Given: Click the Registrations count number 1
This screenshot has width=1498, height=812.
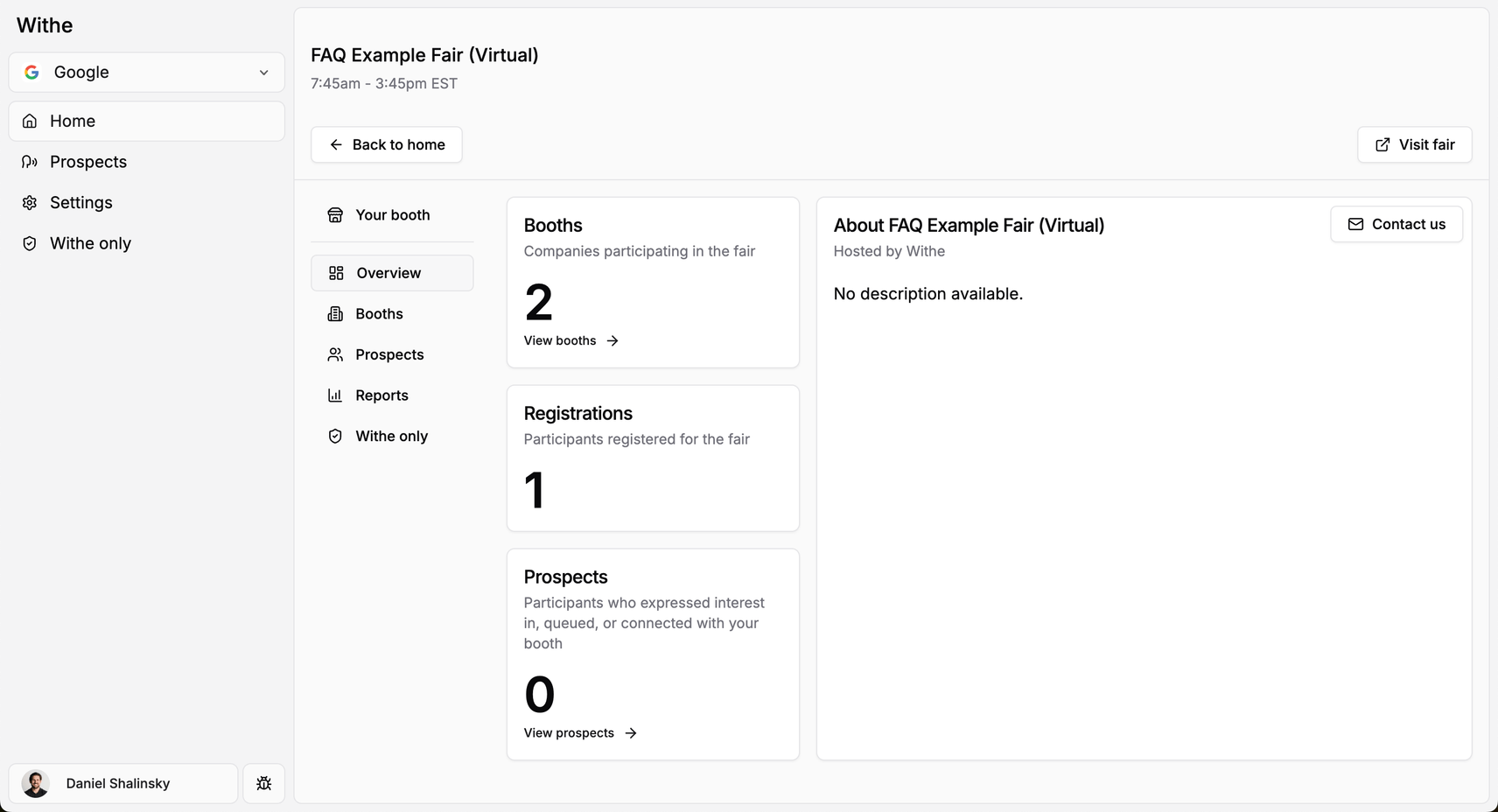Looking at the screenshot, I should point(535,490).
